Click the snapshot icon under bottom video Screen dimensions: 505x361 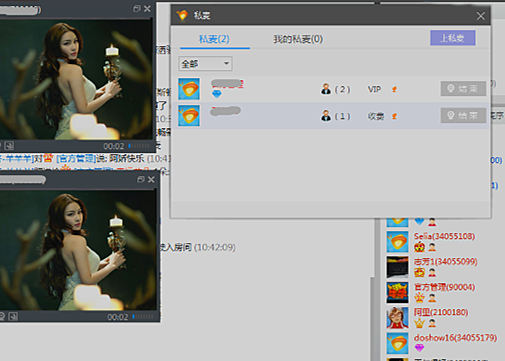tap(13, 316)
